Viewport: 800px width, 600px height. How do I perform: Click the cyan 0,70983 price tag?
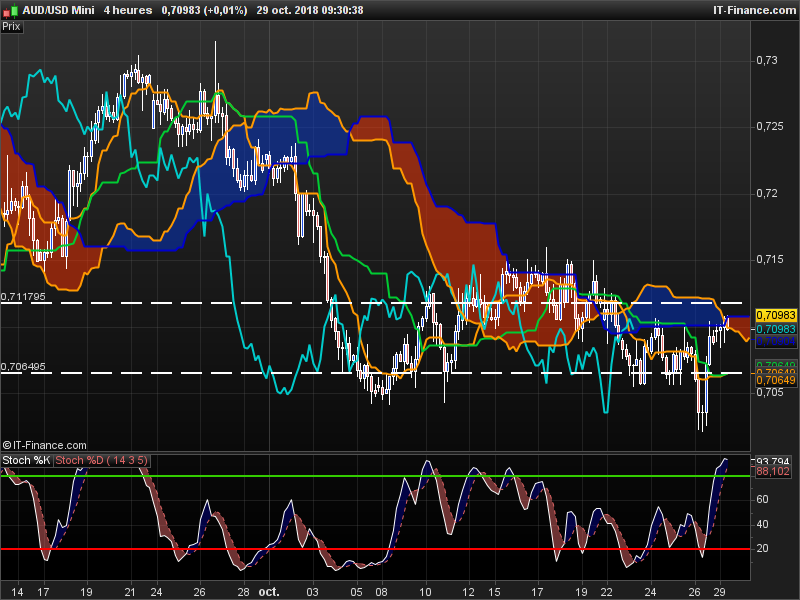click(776, 329)
